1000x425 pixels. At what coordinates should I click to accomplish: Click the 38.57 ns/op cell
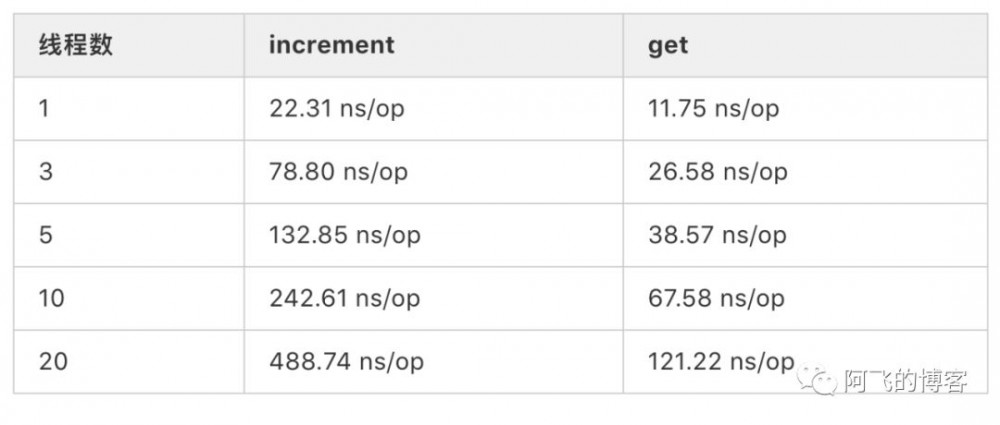tap(717, 235)
